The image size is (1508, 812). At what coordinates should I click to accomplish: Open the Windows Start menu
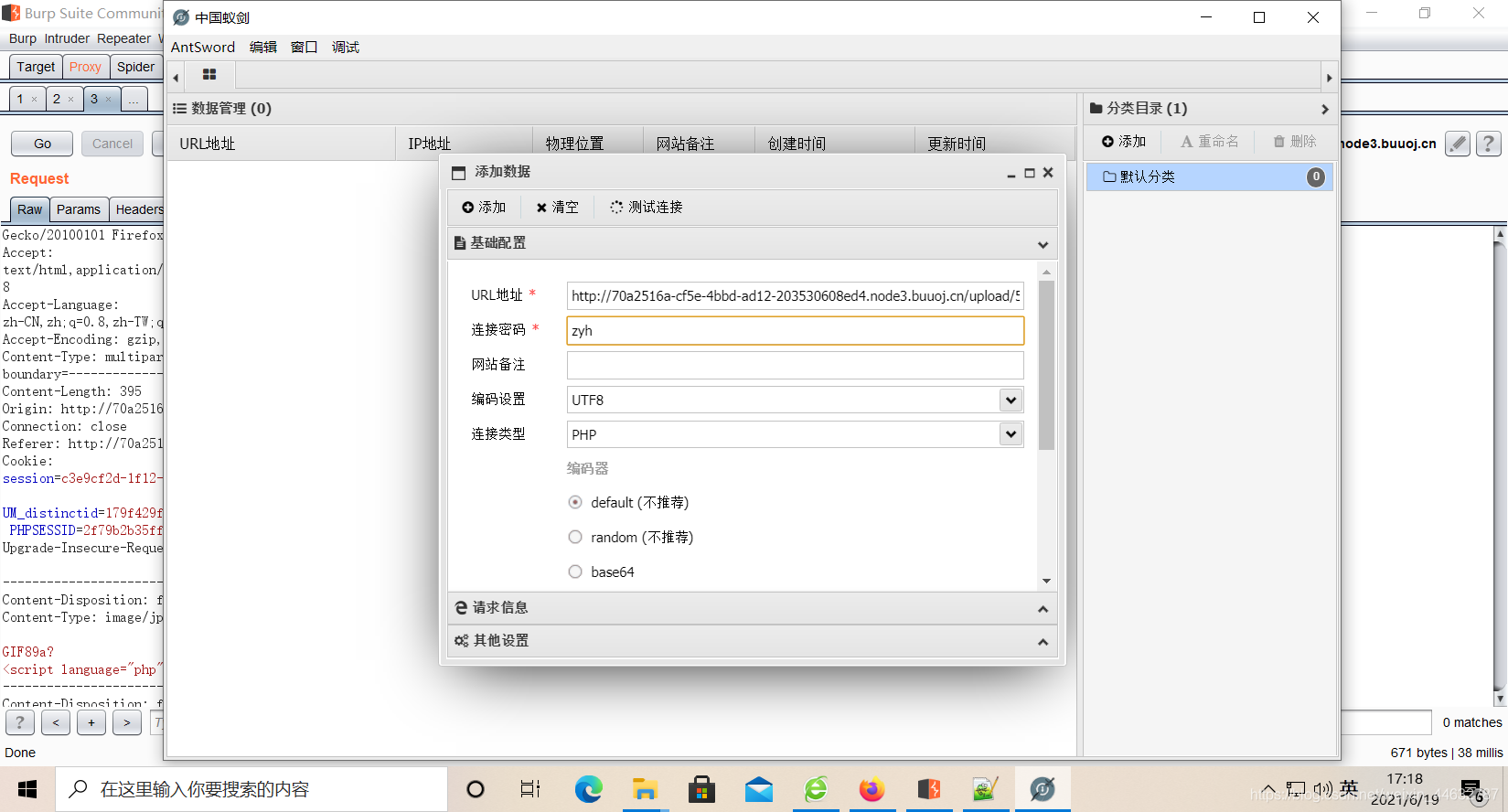pyautogui.click(x=27, y=789)
